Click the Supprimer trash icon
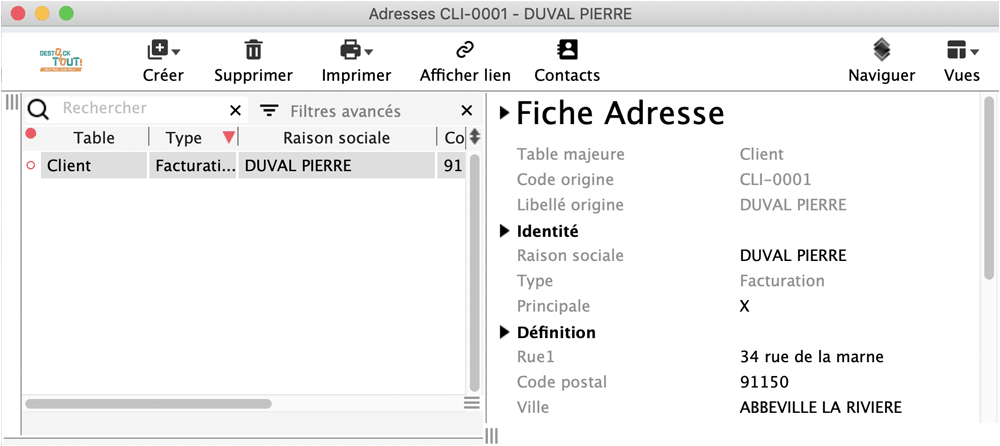The image size is (1000, 446). (x=253, y=50)
